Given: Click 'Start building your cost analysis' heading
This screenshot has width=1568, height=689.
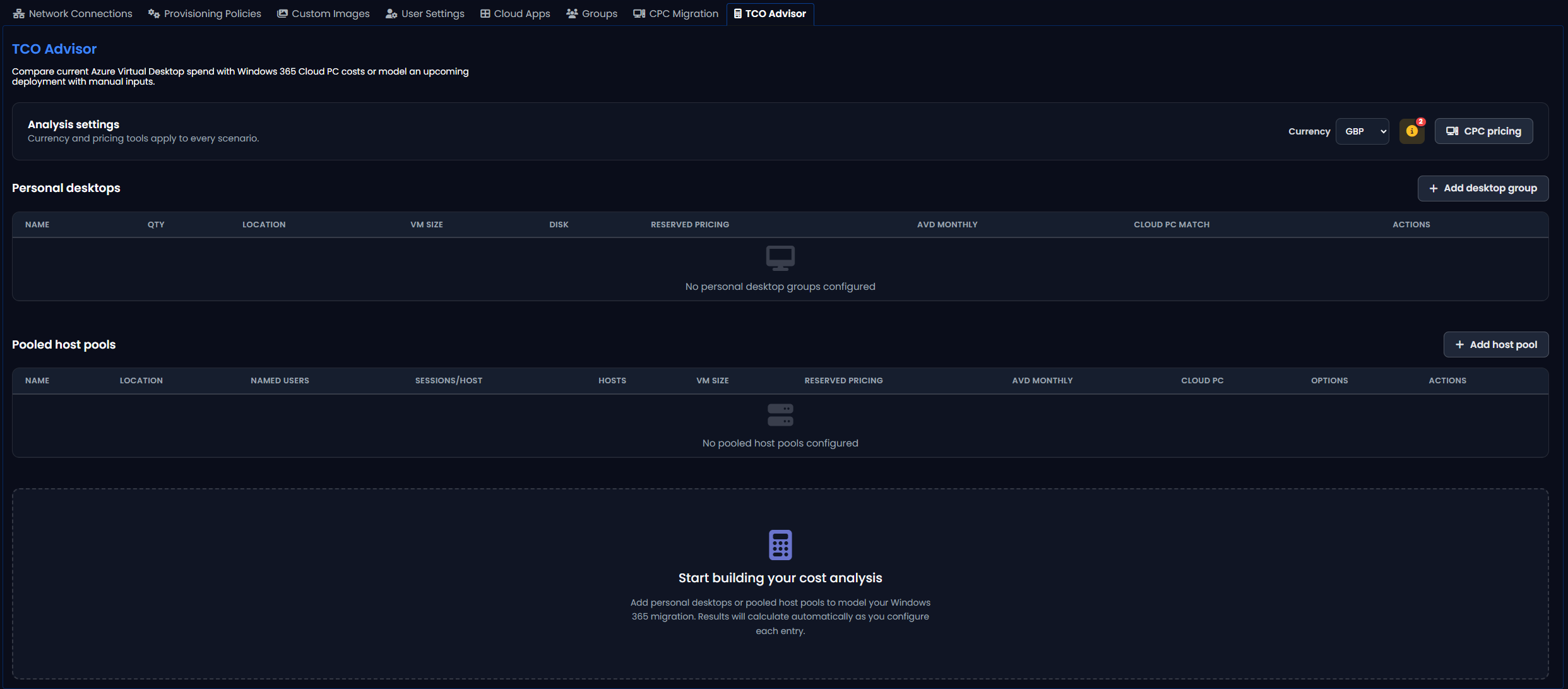Looking at the screenshot, I should click(780, 578).
